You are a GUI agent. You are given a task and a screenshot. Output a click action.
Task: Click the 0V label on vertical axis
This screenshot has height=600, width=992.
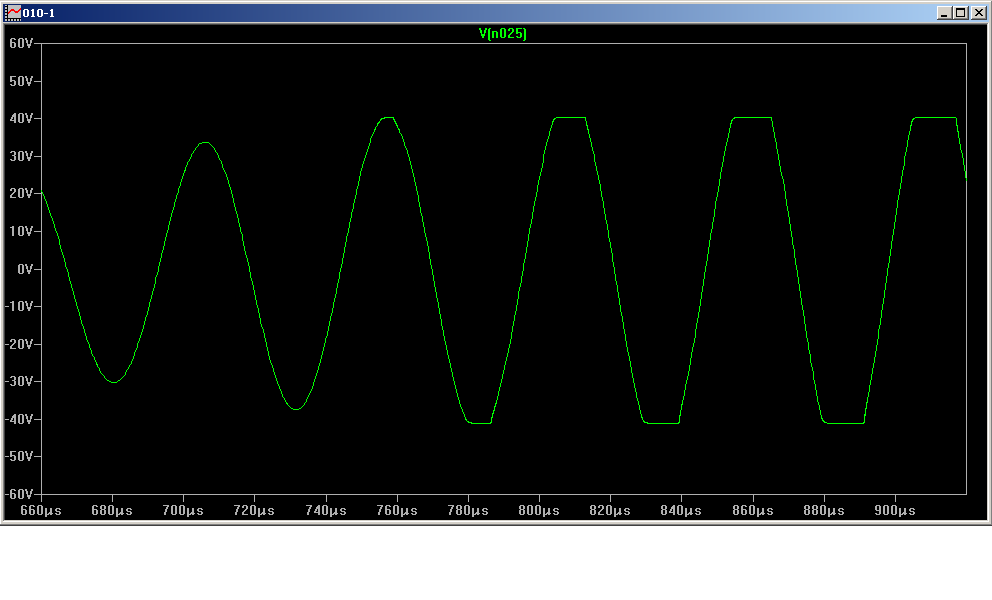tap(26, 269)
